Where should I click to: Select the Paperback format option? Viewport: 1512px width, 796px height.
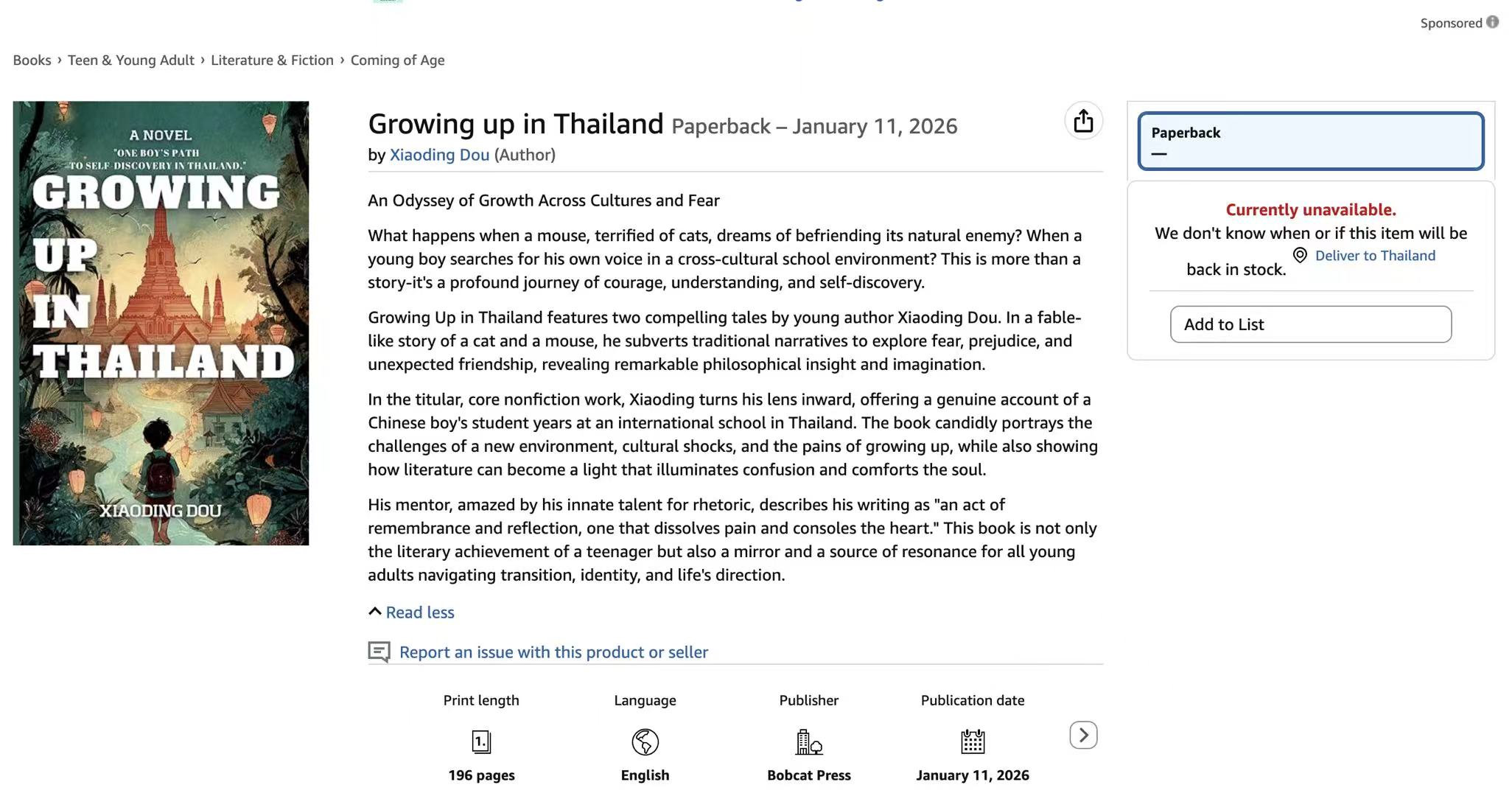[x=1310, y=141]
